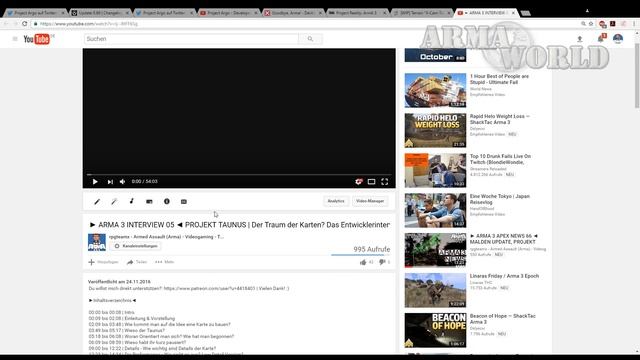Click the video title ARMA 3 INTERVIEW 05
Viewport: 640px width, 360px height.
[240, 225]
